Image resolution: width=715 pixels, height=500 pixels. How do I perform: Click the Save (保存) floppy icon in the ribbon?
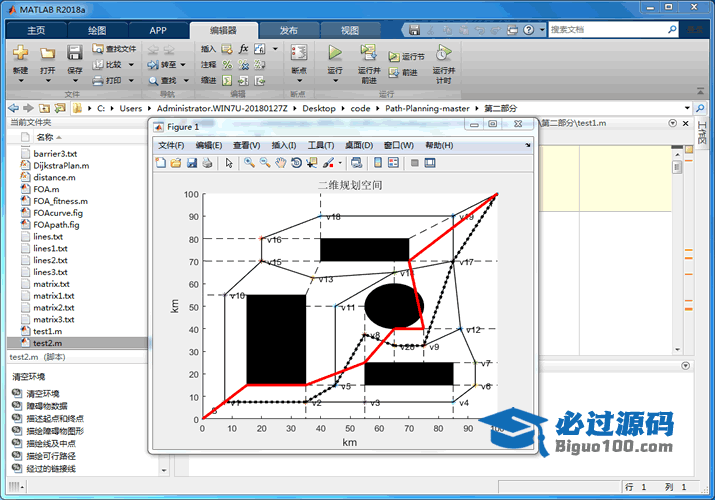[74, 53]
